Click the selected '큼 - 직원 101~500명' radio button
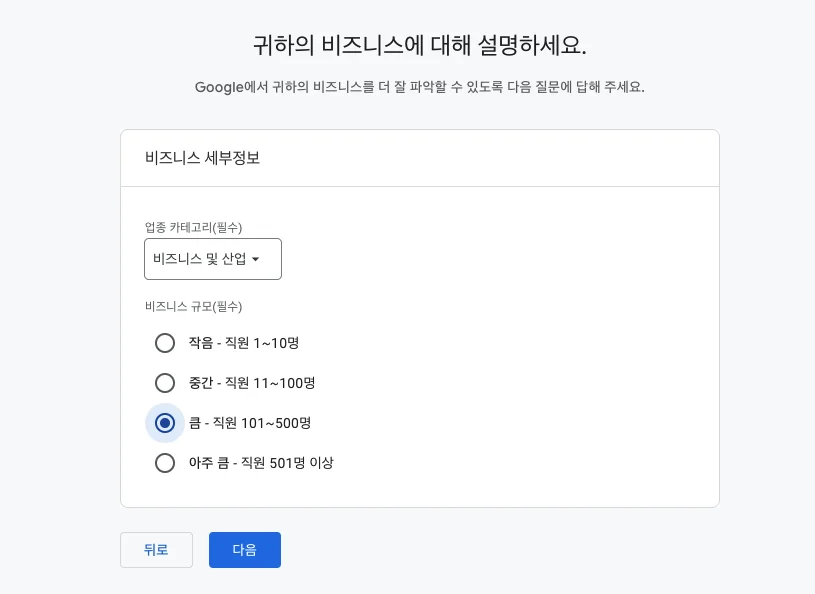 click(165, 423)
